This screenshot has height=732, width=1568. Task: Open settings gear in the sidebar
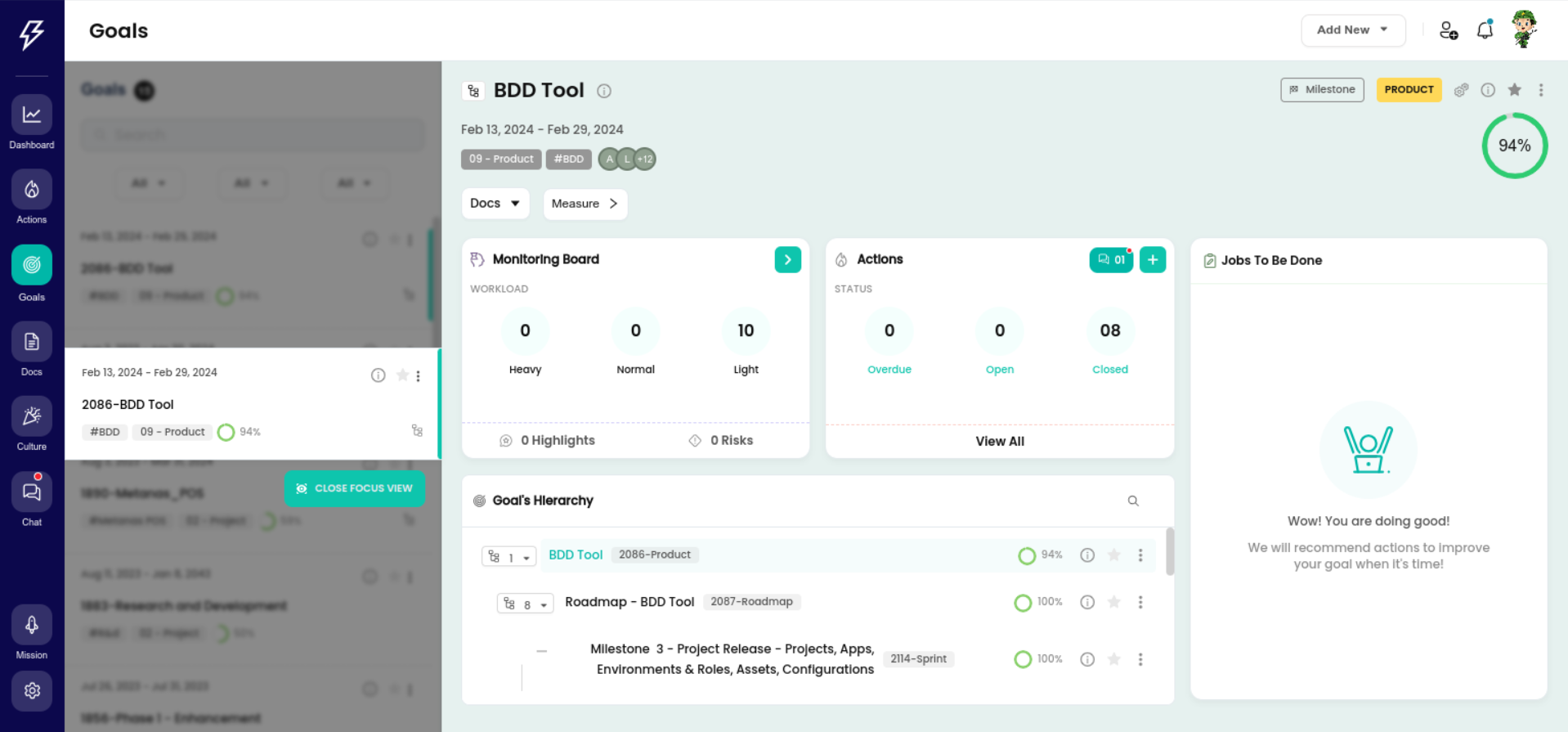tap(32, 691)
